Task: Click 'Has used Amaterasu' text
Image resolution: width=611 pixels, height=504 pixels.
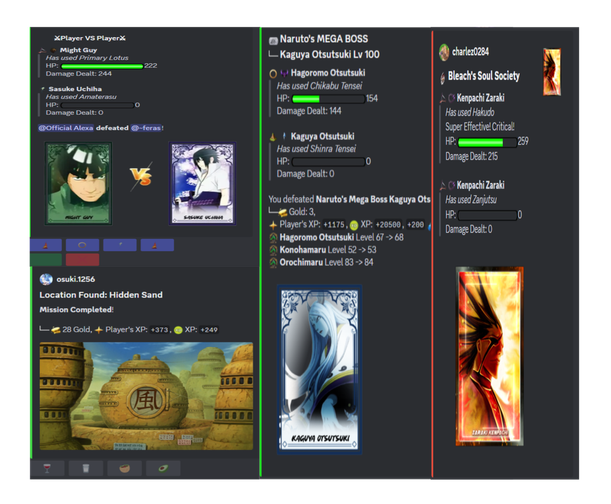Action: [81, 97]
